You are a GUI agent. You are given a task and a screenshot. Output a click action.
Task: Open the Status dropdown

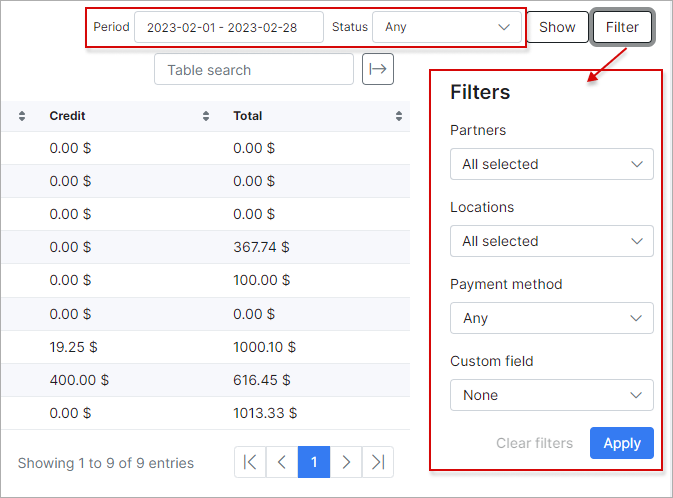[x=447, y=27]
